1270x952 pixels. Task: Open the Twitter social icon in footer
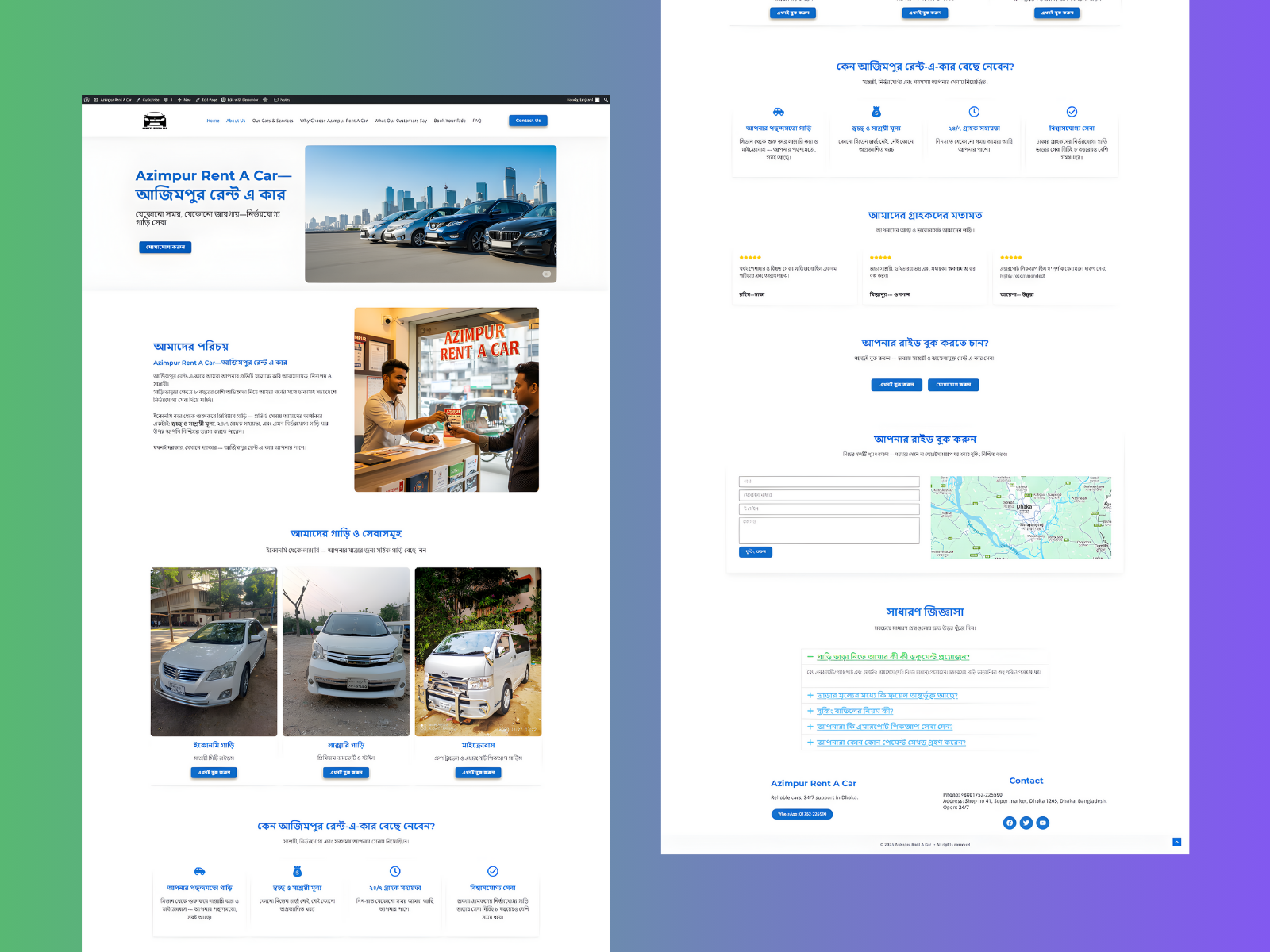[x=1026, y=823]
